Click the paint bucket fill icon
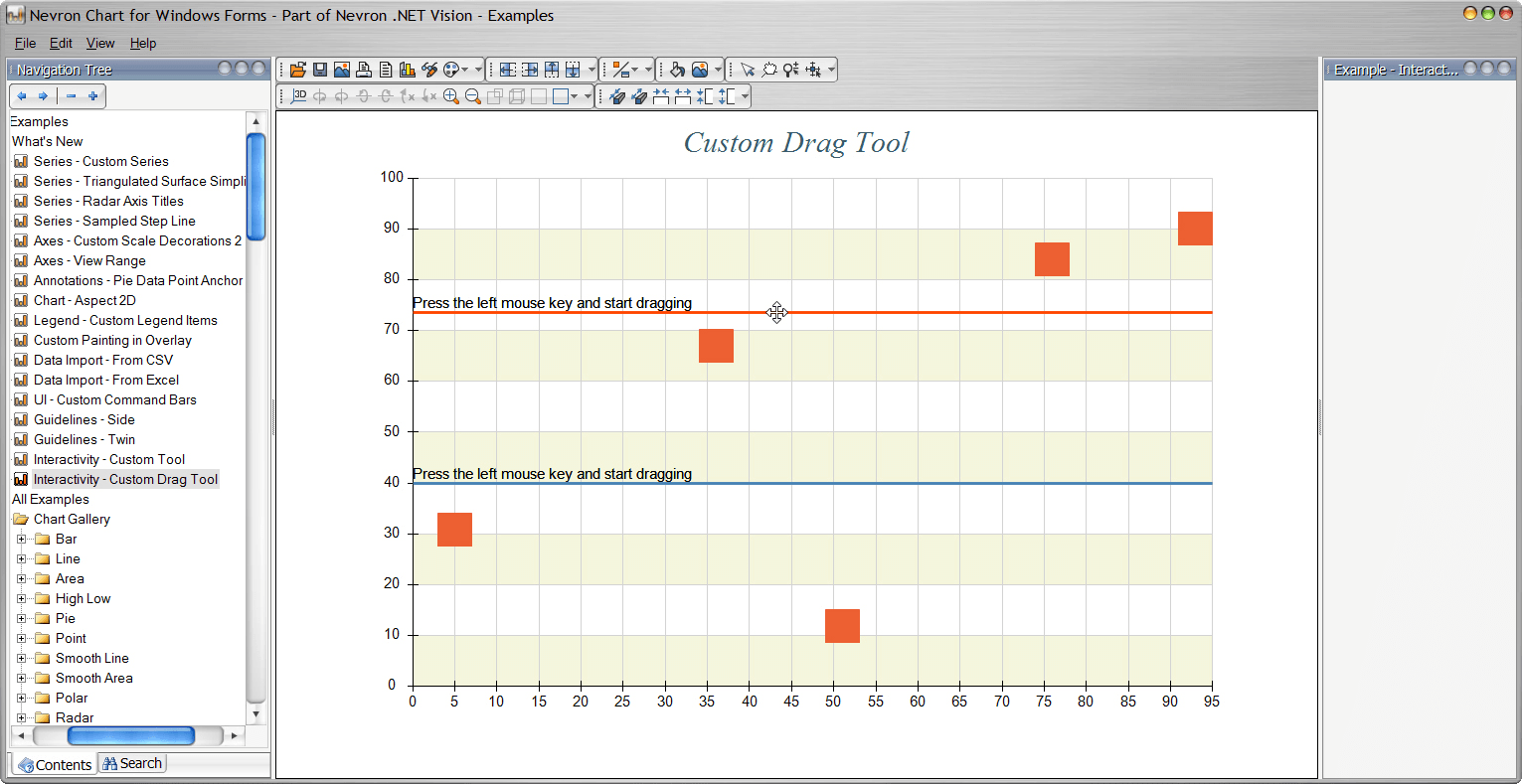This screenshot has width=1522, height=784. coord(677,70)
